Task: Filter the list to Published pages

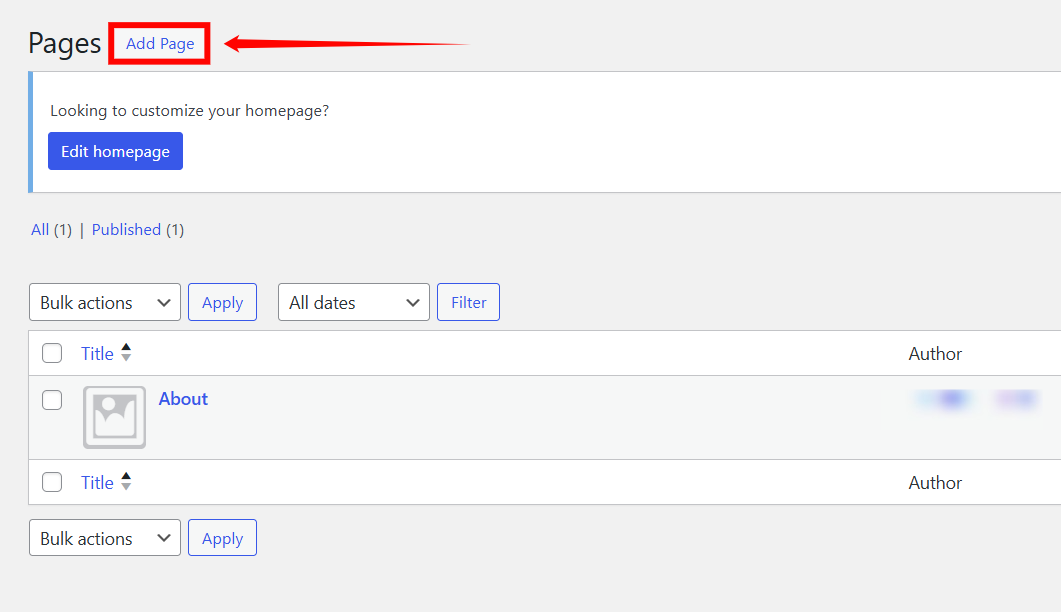Action: (126, 230)
